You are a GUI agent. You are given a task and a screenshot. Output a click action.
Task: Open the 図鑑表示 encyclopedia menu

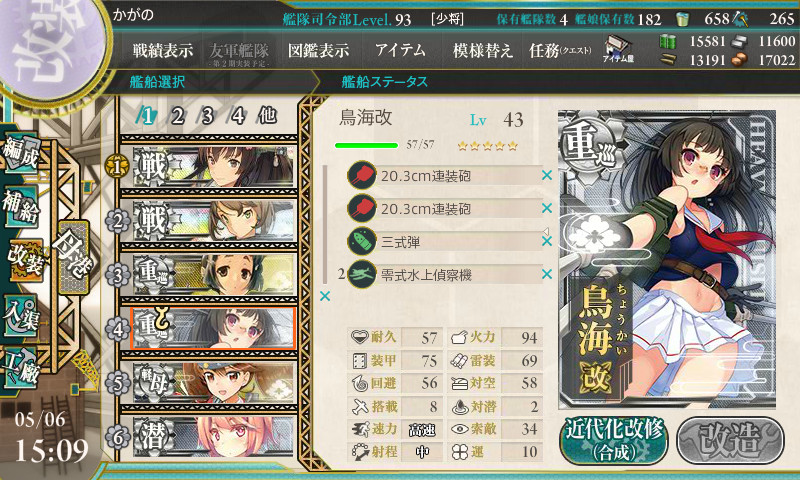pos(318,50)
